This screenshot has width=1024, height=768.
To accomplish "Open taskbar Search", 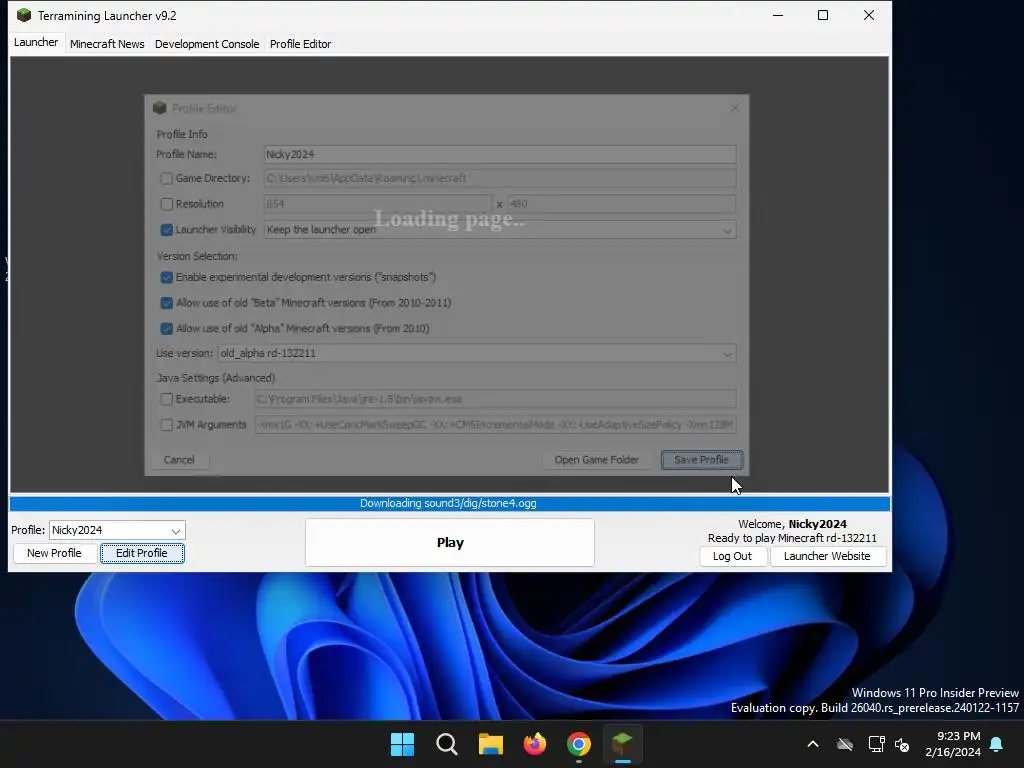I will tap(447, 744).
